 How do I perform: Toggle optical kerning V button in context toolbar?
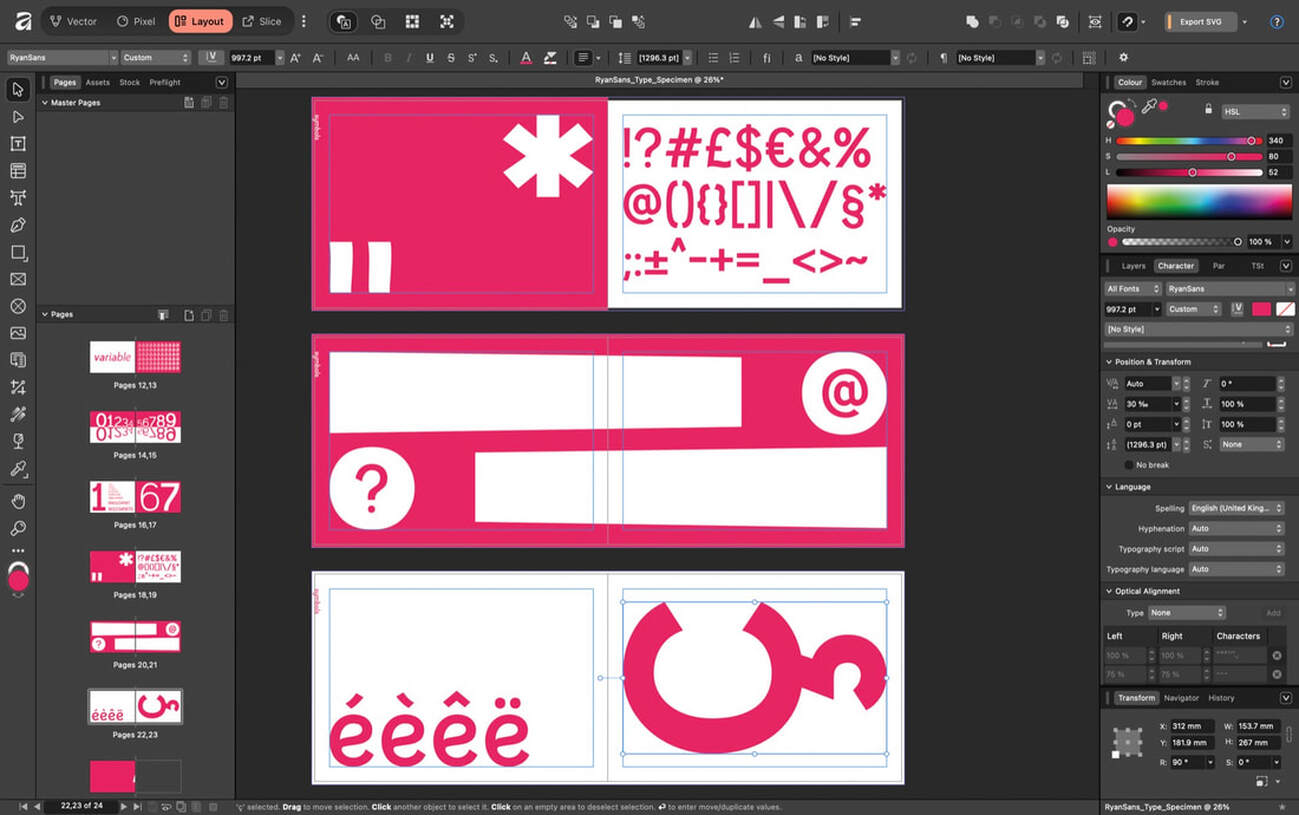[x=211, y=58]
